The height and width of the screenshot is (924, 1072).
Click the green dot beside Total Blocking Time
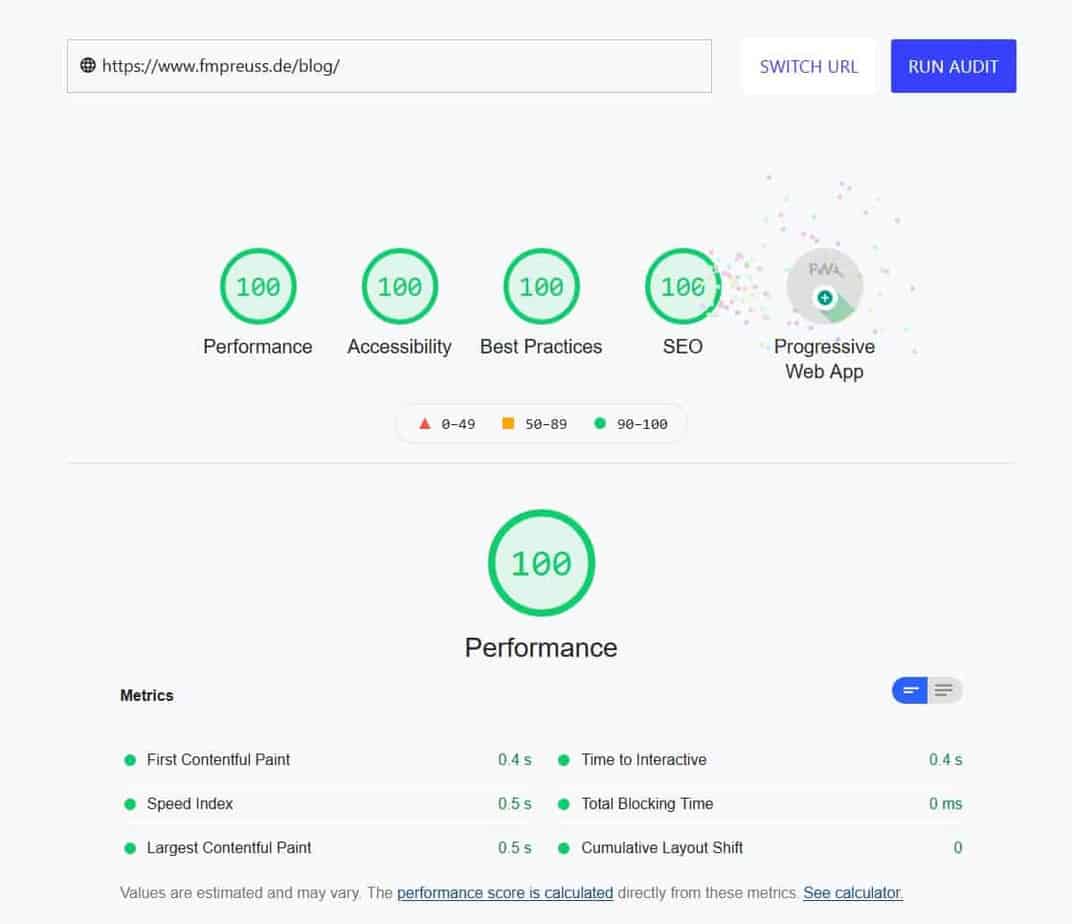point(564,804)
